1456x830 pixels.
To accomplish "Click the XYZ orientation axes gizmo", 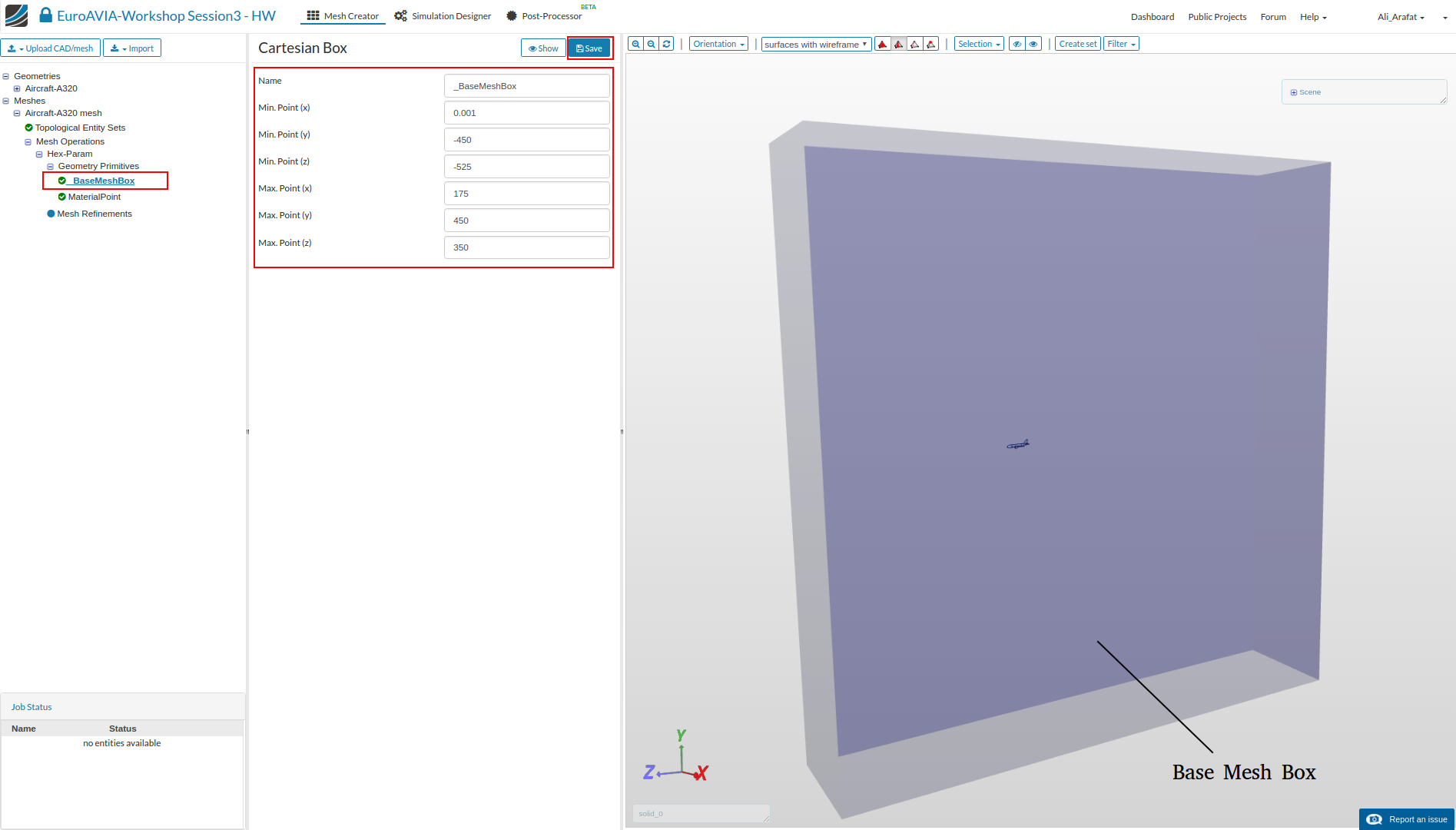I will (677, 757).
